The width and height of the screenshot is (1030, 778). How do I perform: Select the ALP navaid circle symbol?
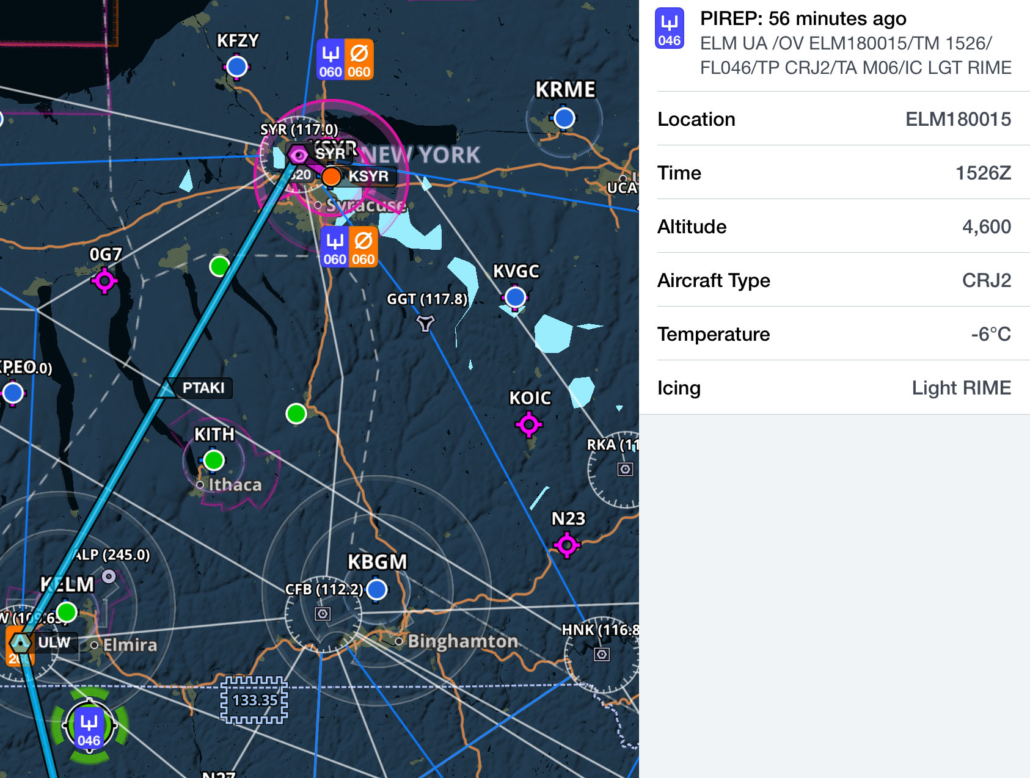pyautogui.click(x=109, y=576)
